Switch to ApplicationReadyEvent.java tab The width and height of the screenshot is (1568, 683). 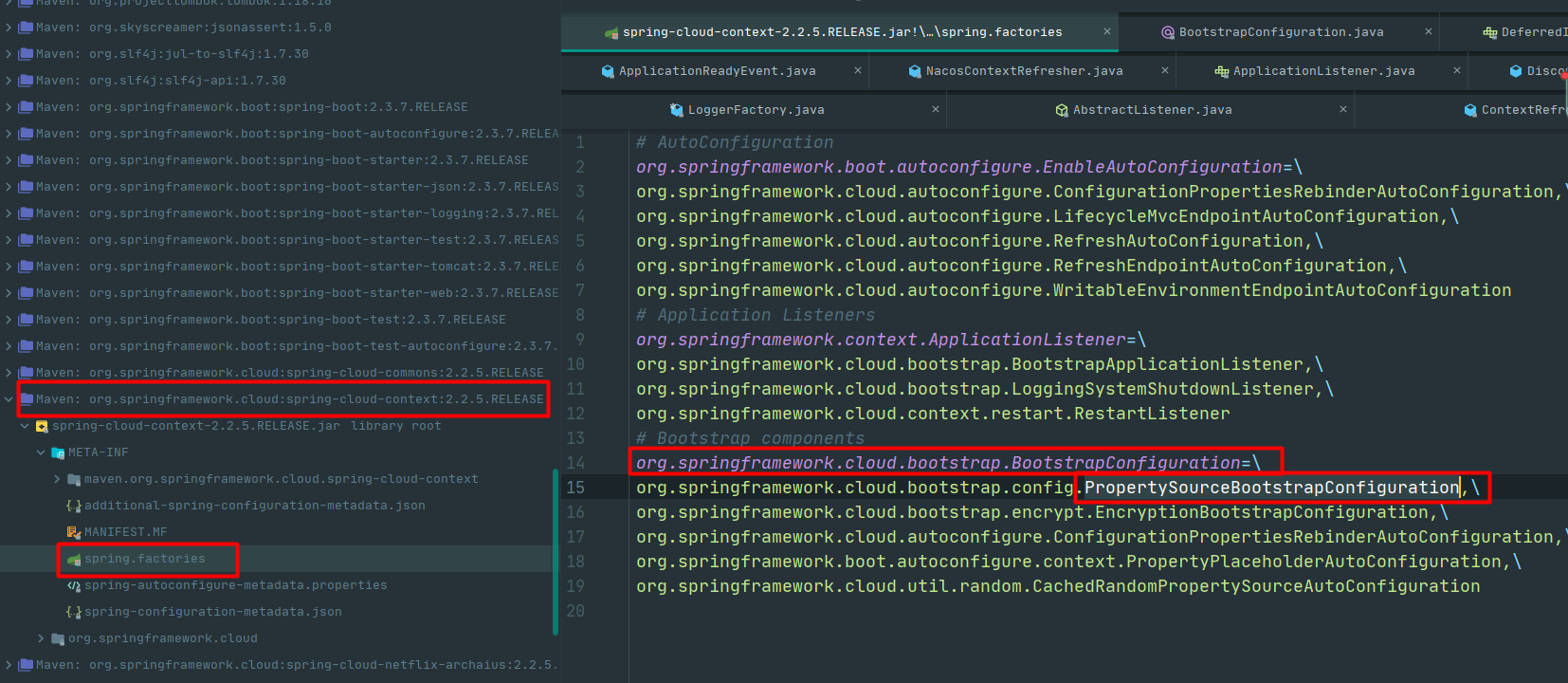[x=717, y=71]
